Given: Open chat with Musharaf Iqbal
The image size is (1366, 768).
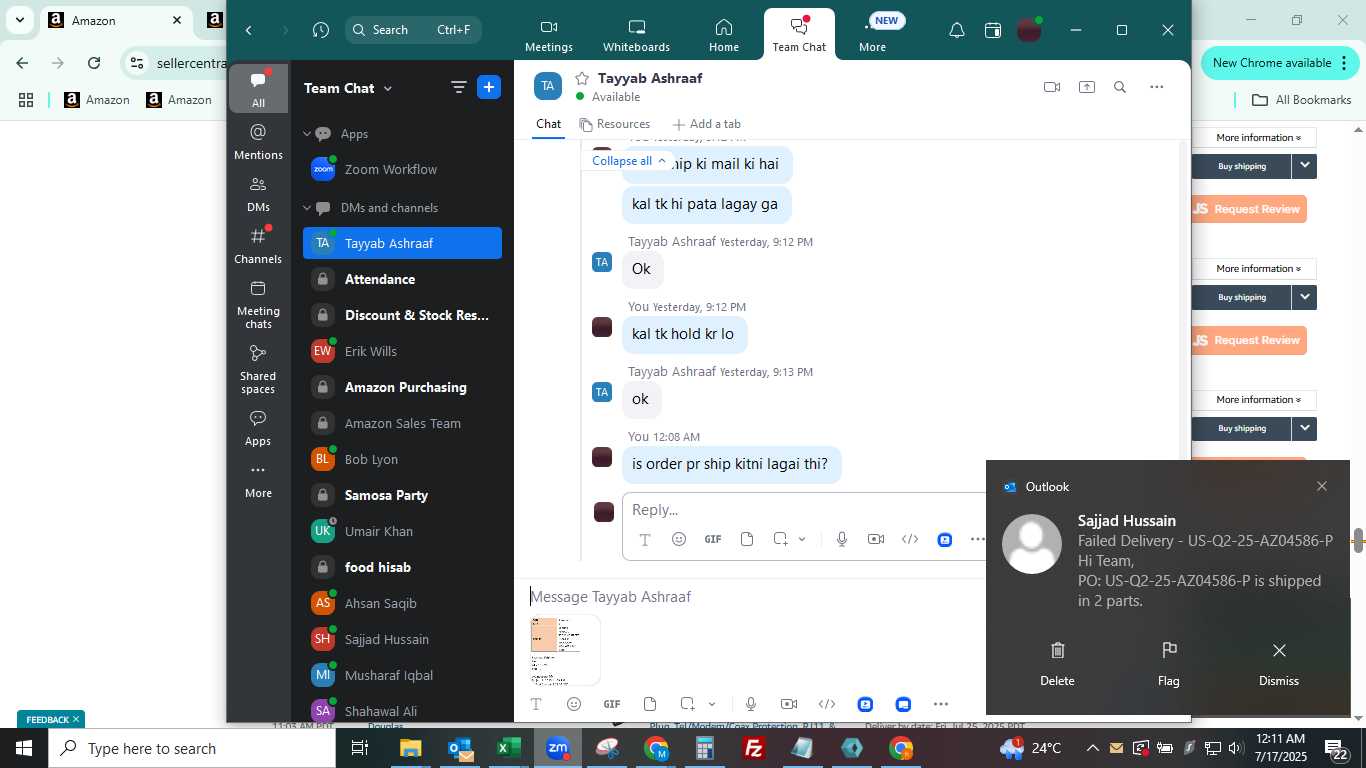Looking at the screenshot, I should [x=402, y=675].
